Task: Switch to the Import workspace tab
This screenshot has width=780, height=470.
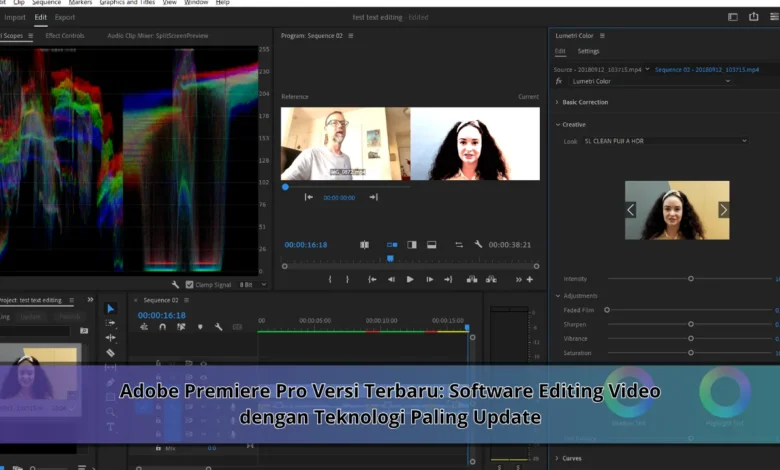Action: 14,17
